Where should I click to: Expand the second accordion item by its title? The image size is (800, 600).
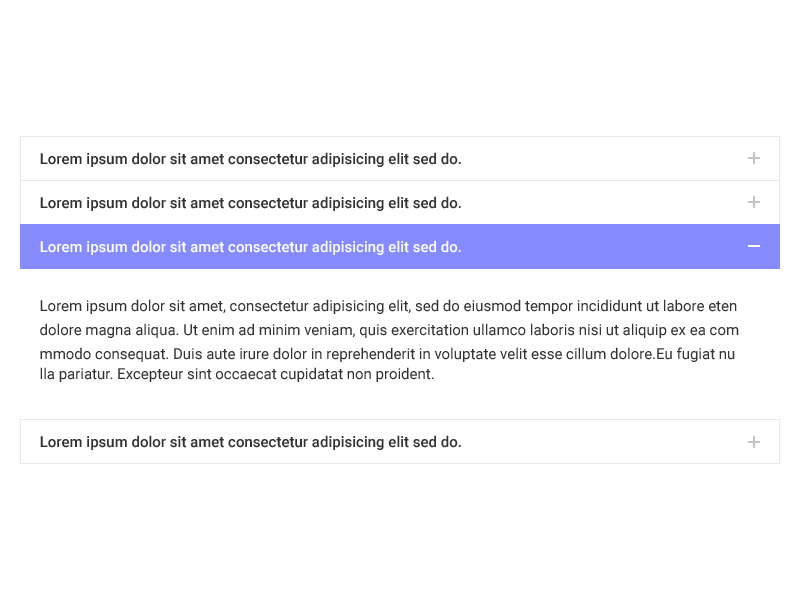[250, 203]
